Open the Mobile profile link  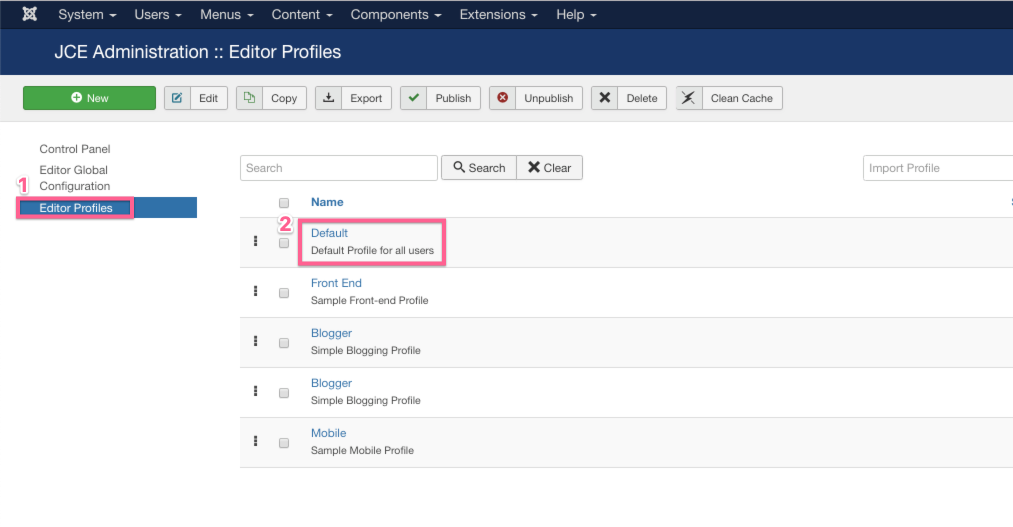(328, 433)
